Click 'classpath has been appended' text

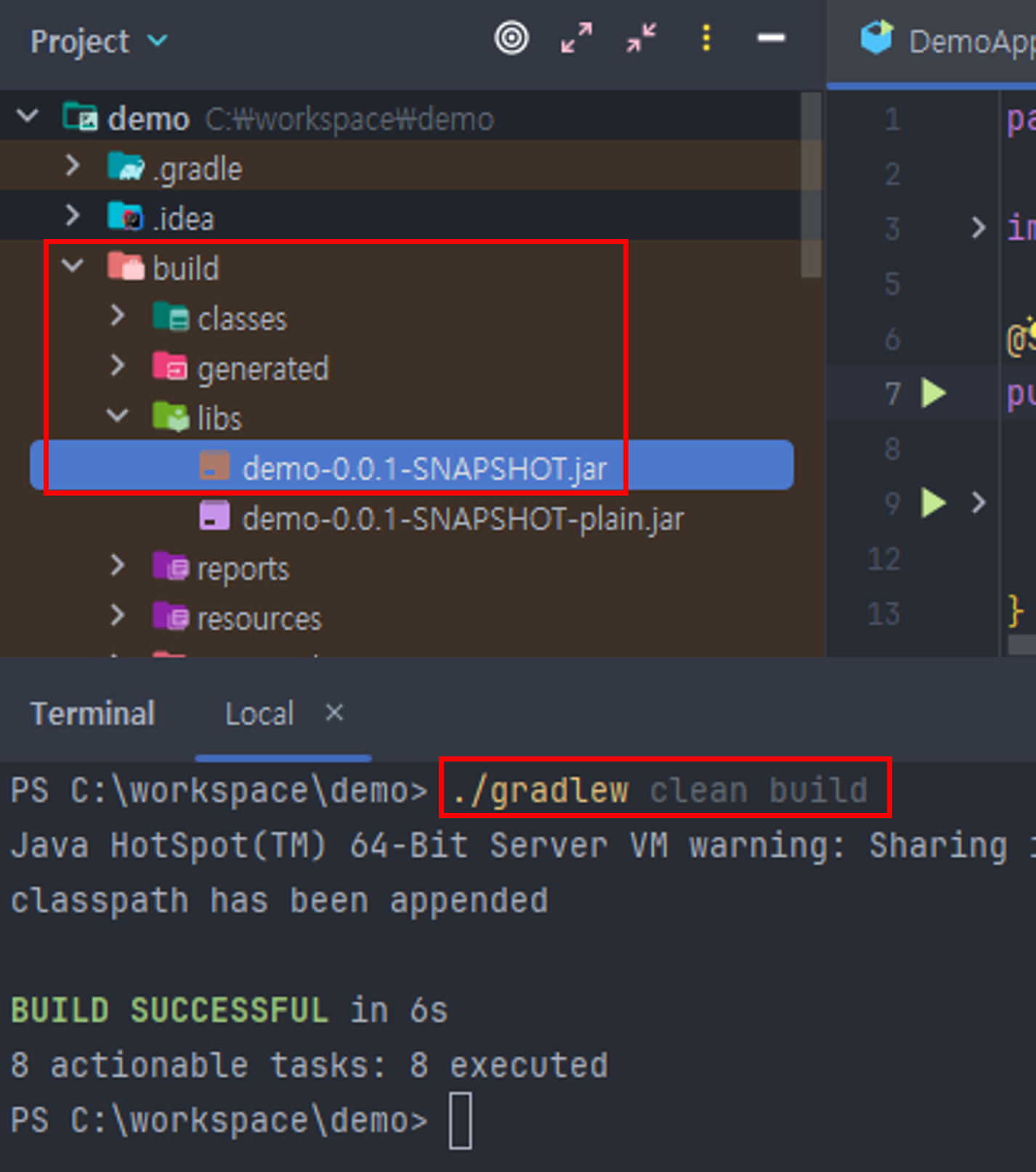pyautogui.click(x=280, y=901)
